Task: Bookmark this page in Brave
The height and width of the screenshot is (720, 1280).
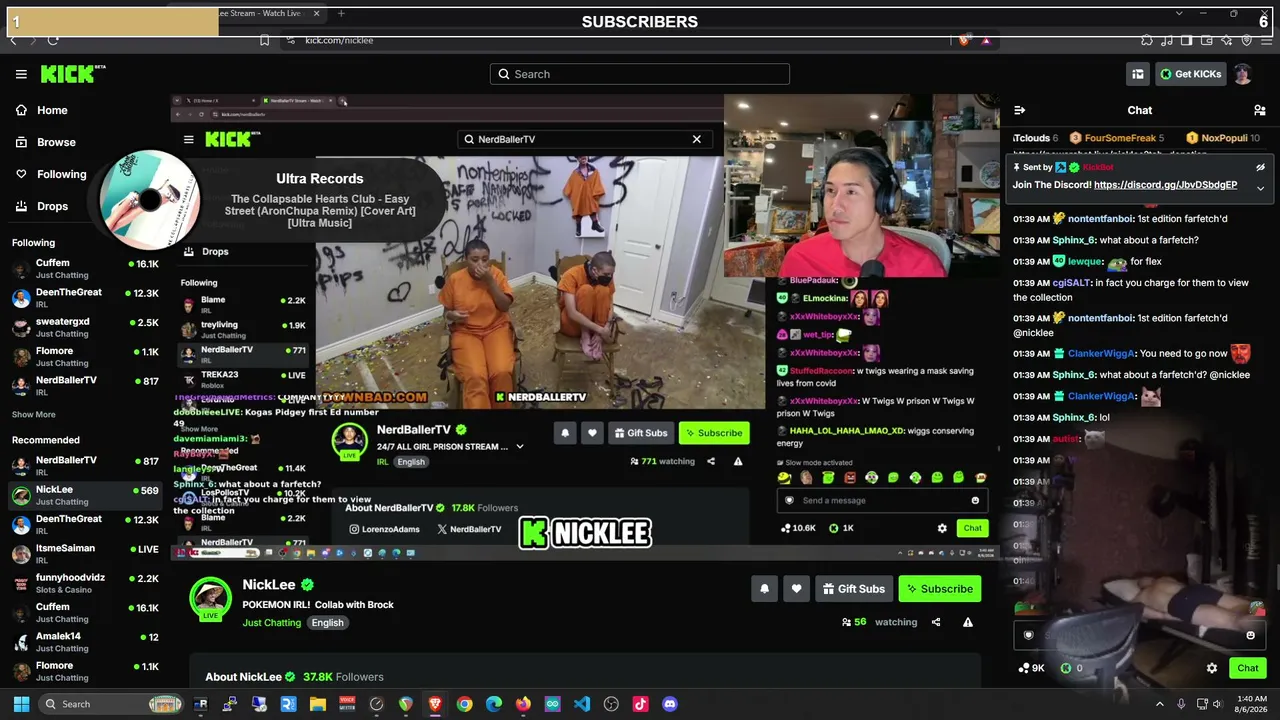Action: coord(264,40)
